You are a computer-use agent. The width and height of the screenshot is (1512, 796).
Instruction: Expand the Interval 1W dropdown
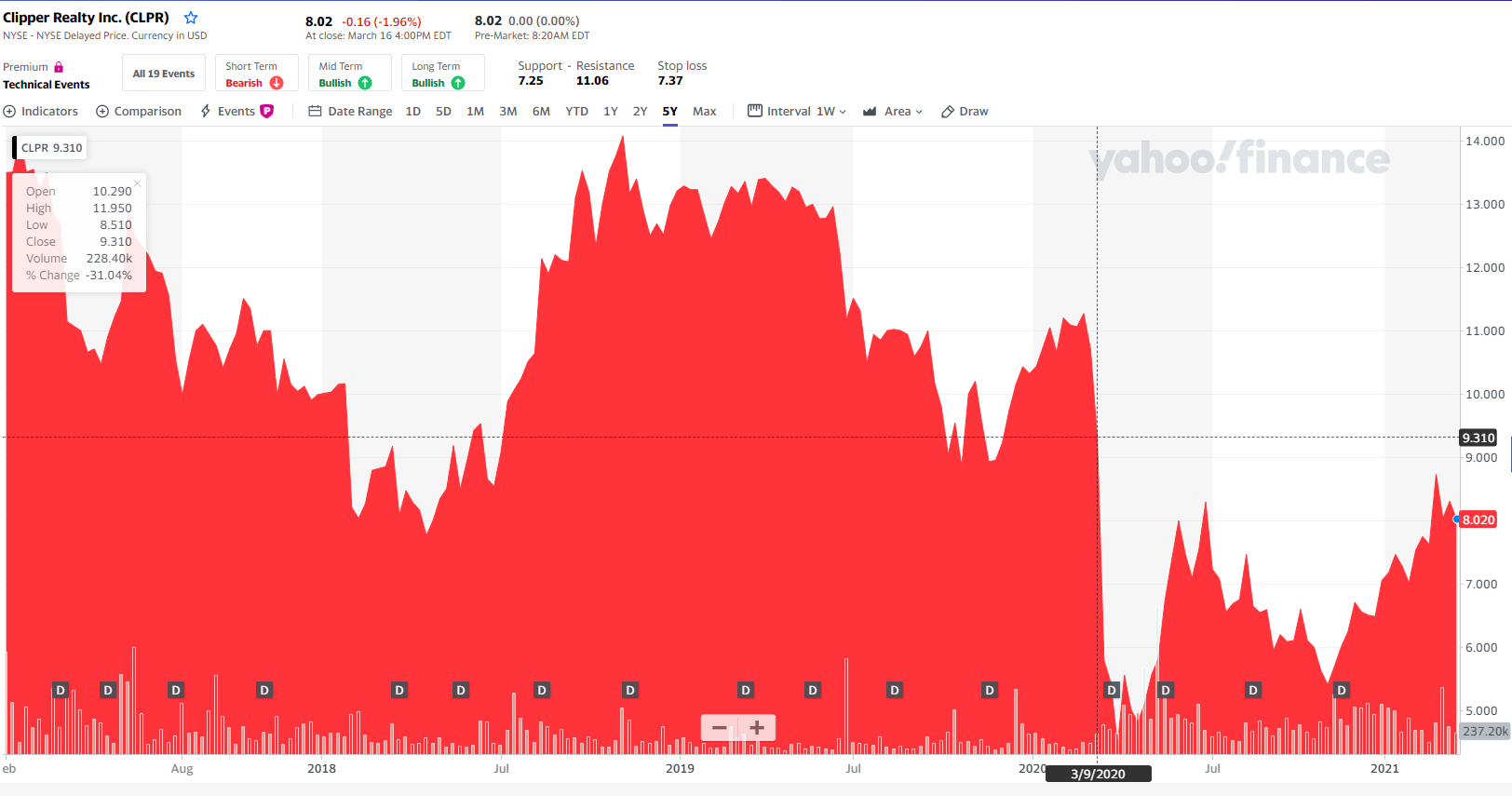click(797, 111)
